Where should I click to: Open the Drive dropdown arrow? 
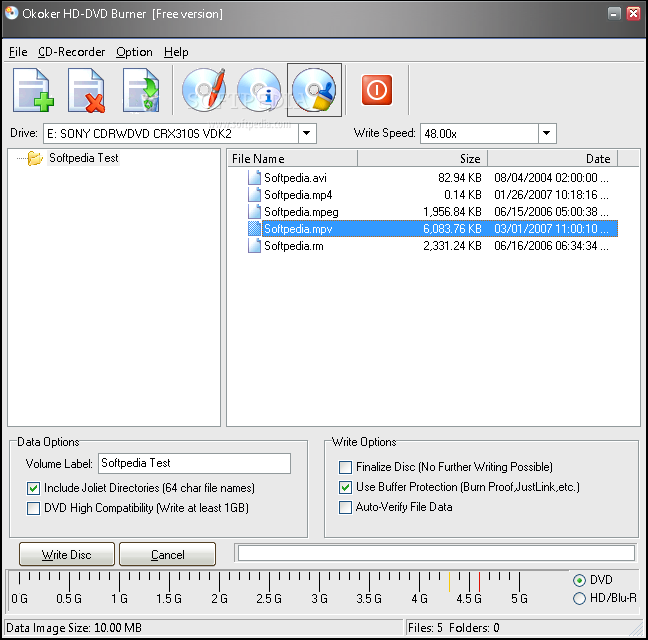[x=307, y=133]
